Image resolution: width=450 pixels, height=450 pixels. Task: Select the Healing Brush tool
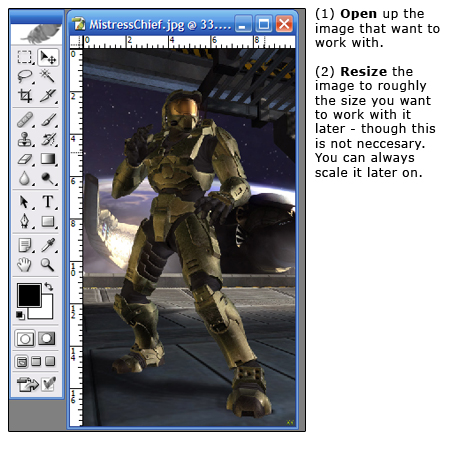point(25,120)
